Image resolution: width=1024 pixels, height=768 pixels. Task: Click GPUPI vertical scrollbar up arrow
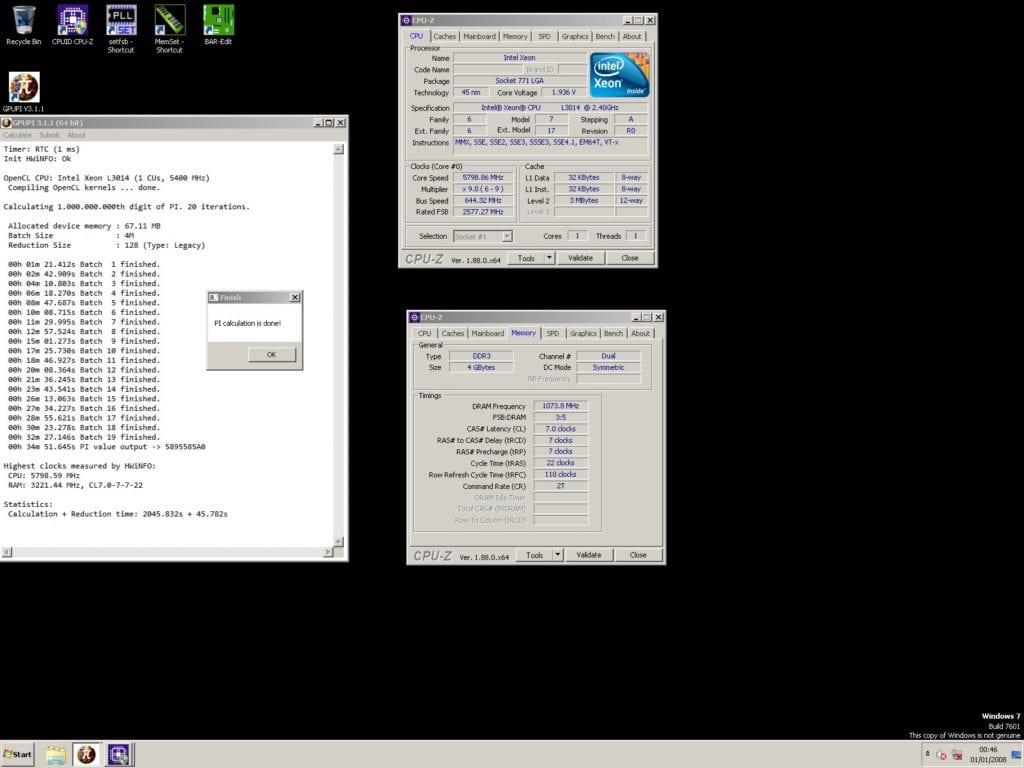[x=338, y=150]
